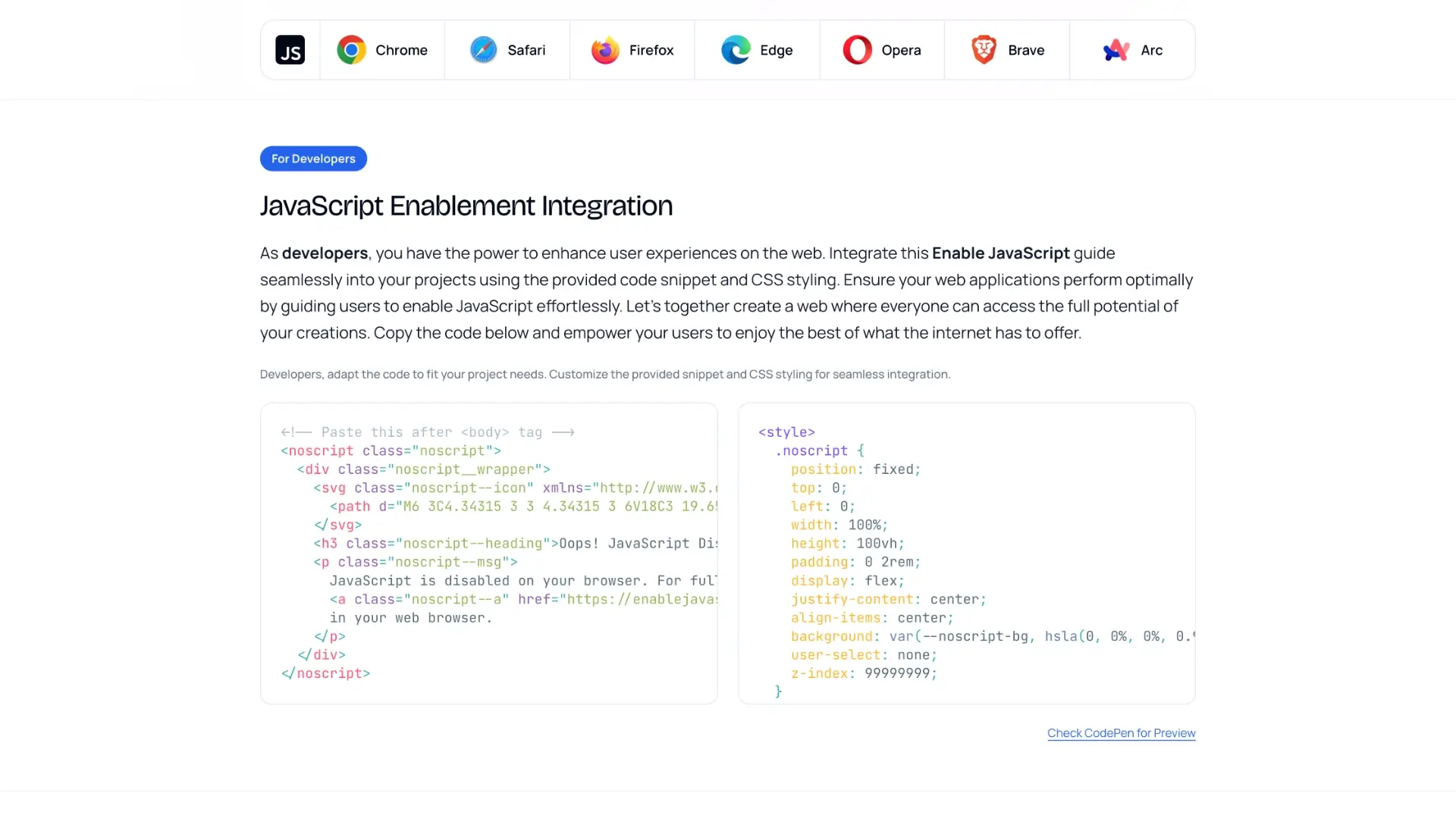Click the Chrome browser icon
This screenshot has width=1456, height=819.
pyautogui.click(x=351, y=49)
